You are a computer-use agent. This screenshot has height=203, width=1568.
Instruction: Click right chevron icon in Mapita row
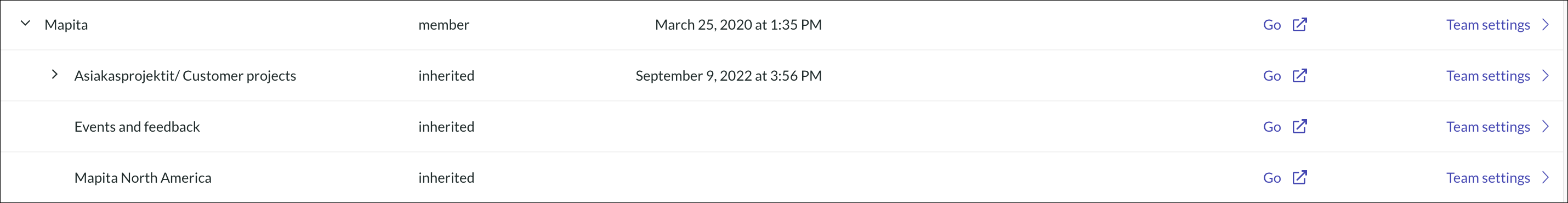[x=1546, y=24]
